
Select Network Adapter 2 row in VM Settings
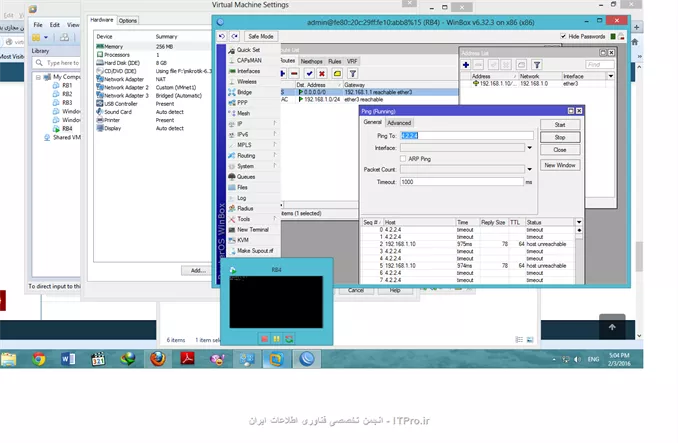click(151, 87)
